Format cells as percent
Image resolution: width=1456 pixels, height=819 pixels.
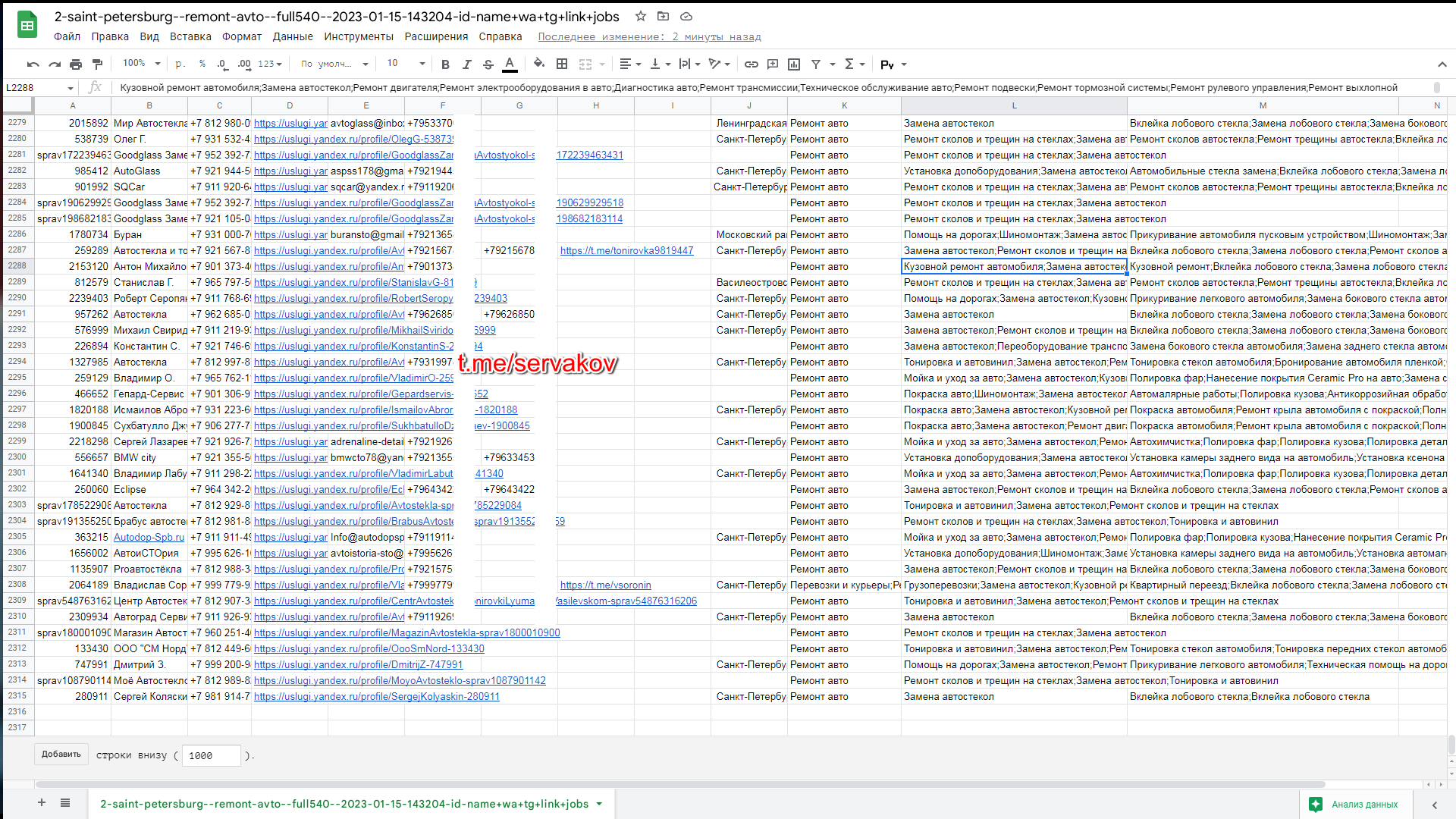point(202,64)
